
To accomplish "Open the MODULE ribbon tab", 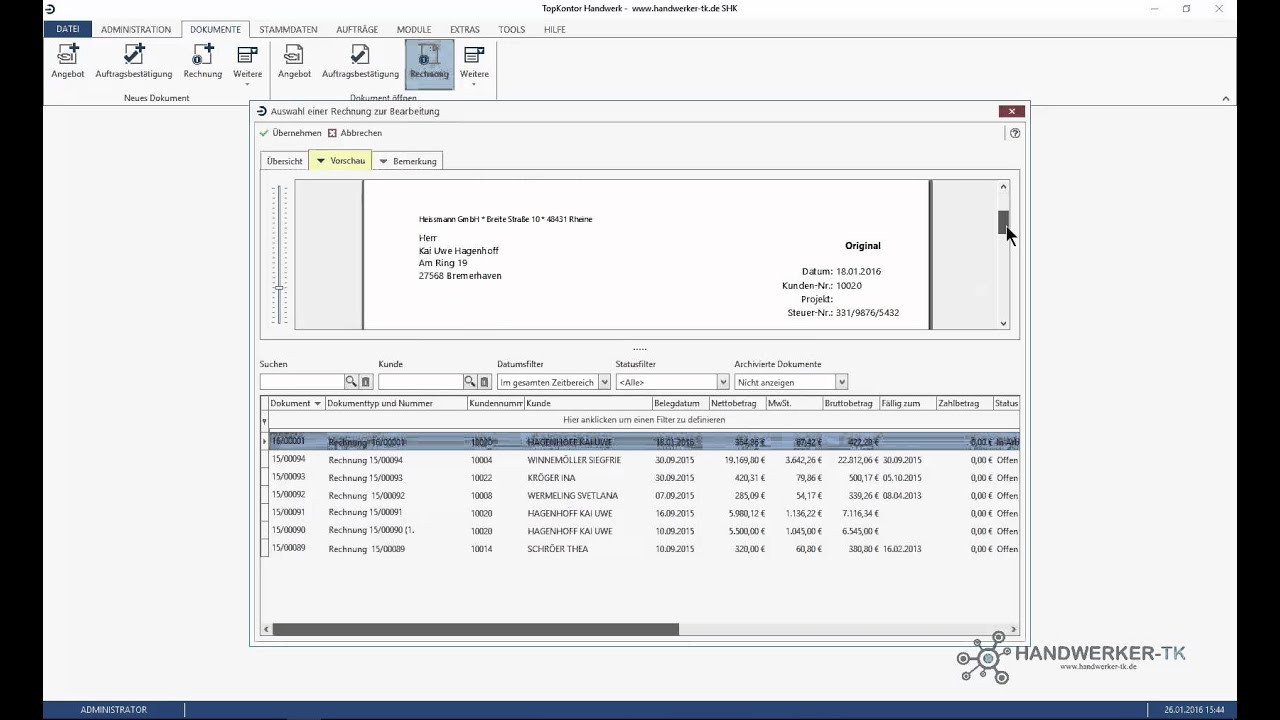I will pos(414,30).
